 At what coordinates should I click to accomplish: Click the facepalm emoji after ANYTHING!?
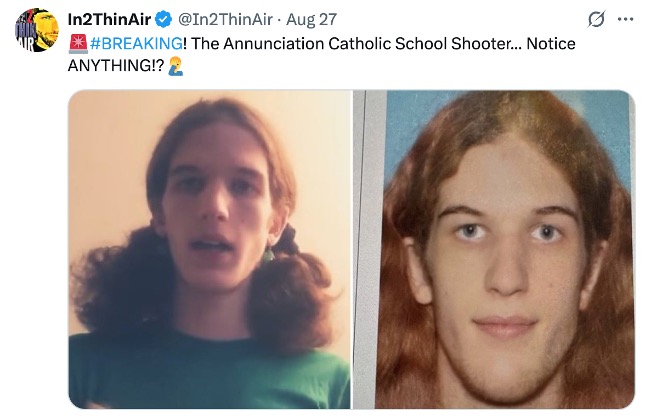176,66
